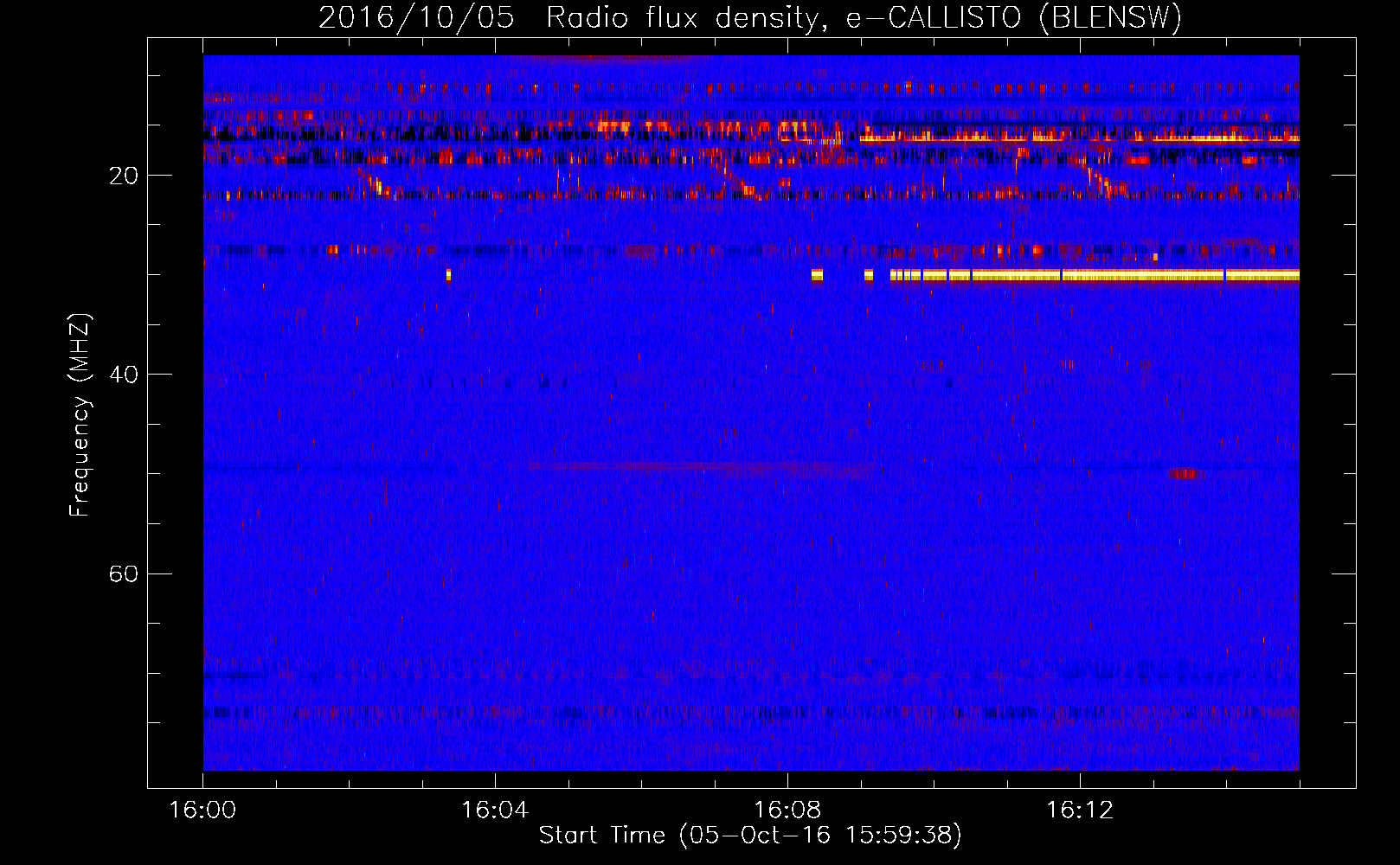1400x865 pixels.
Task: Click the '40' frequency tick label
Action: [x=123, y=375]
